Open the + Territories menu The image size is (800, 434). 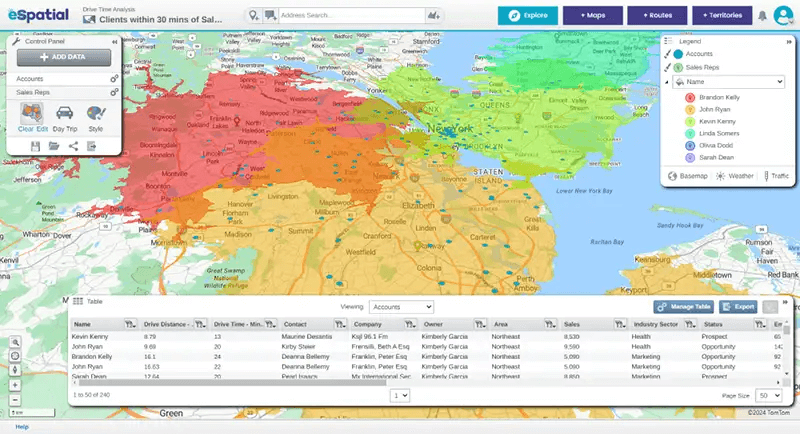(723, 16)
